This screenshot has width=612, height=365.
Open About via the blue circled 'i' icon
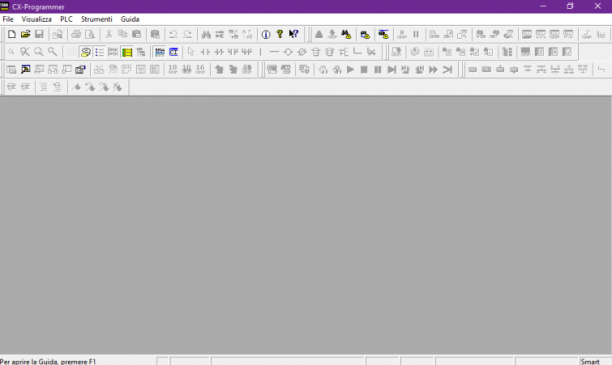[x=266, y=34]
